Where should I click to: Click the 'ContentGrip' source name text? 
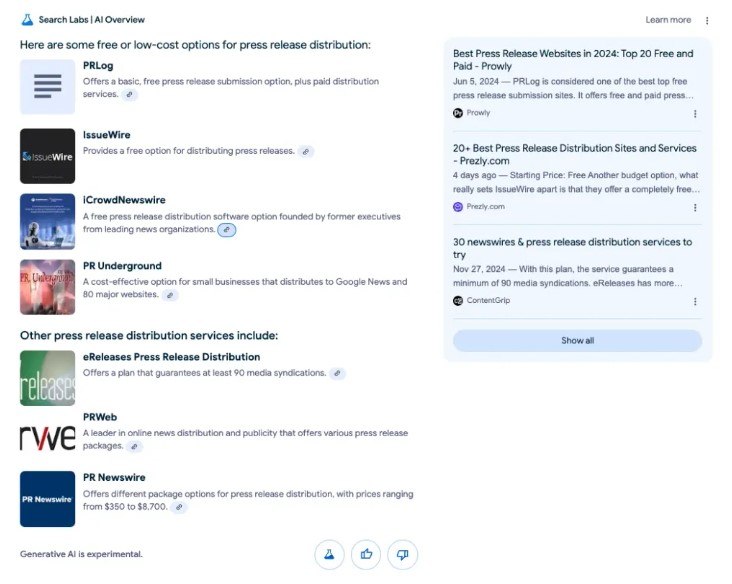click(x=488, y=301)
